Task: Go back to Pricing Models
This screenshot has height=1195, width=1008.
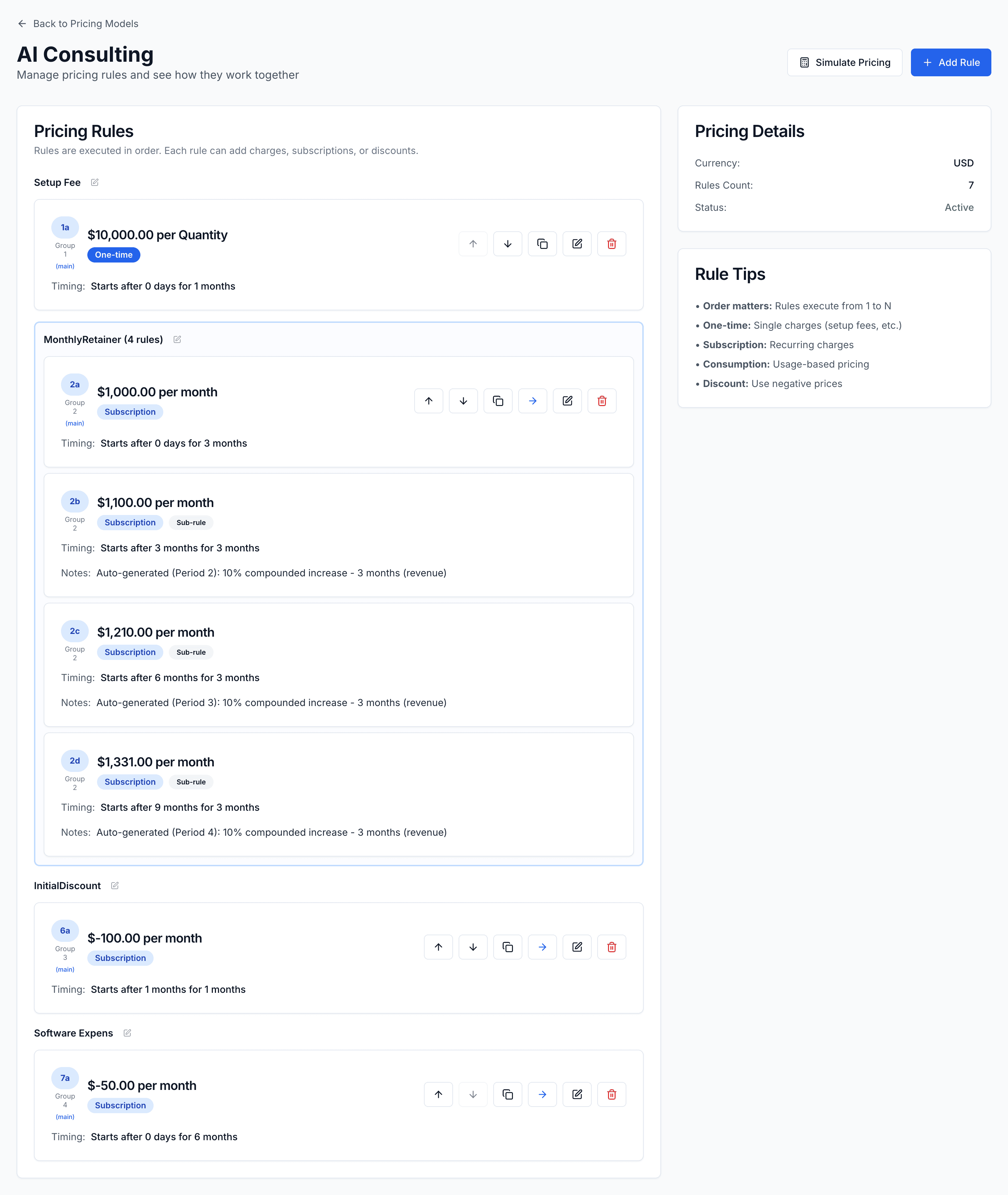Action: click(x=77, y=24)
